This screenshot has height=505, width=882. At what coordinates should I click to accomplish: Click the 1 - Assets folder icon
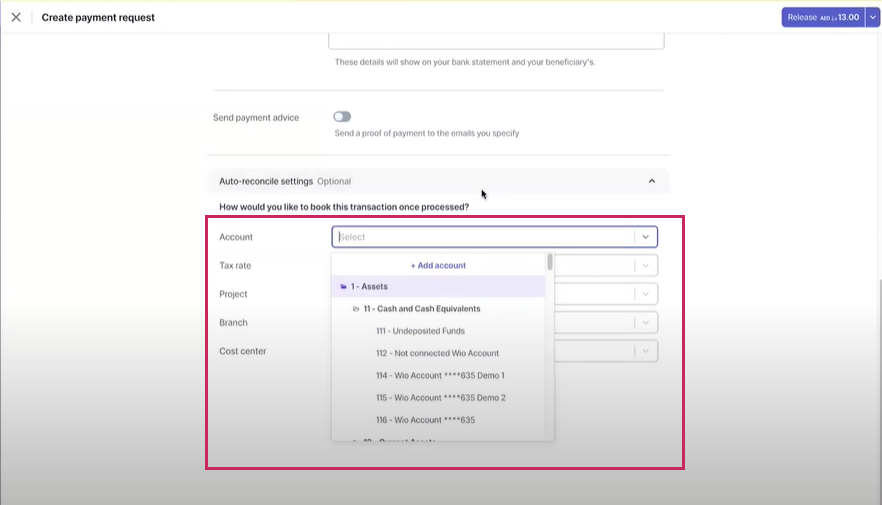[x=344, y=287]
